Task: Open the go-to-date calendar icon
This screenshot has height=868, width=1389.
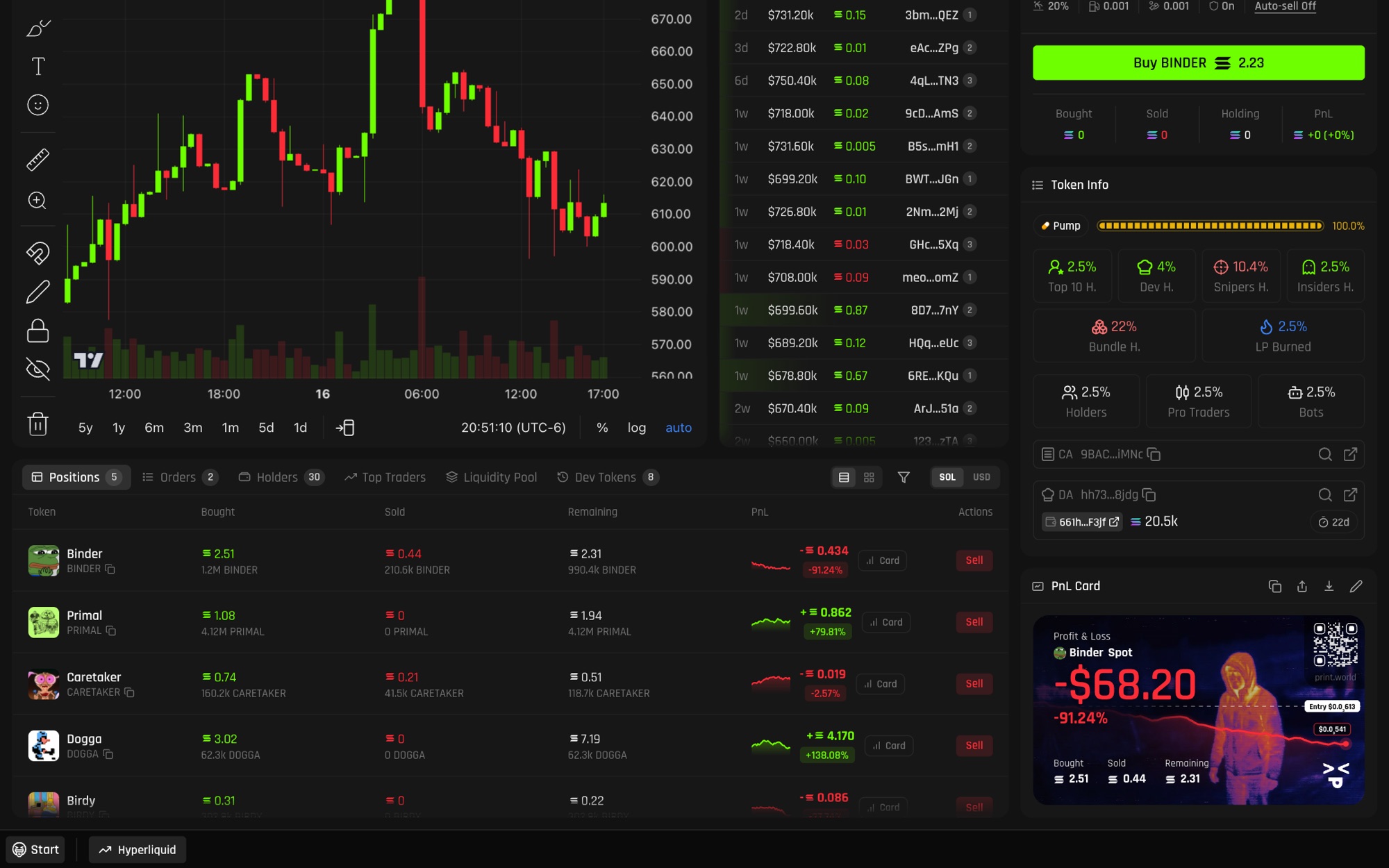Action: pyautogui.click(x=345, y=428)
